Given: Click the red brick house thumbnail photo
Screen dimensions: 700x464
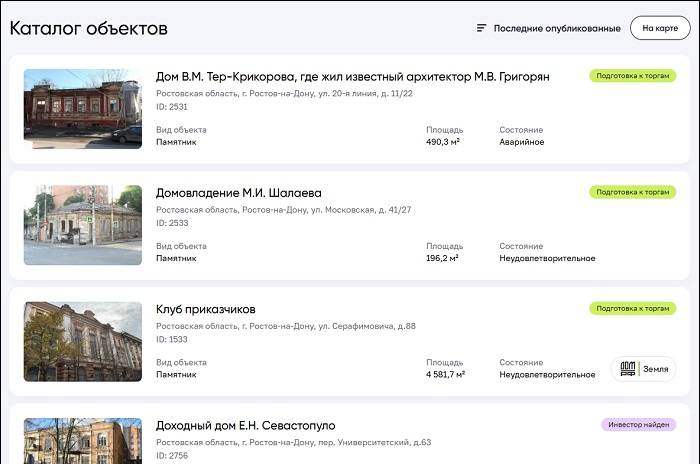Looking at the screenshot, I should (x=83, y=109).
